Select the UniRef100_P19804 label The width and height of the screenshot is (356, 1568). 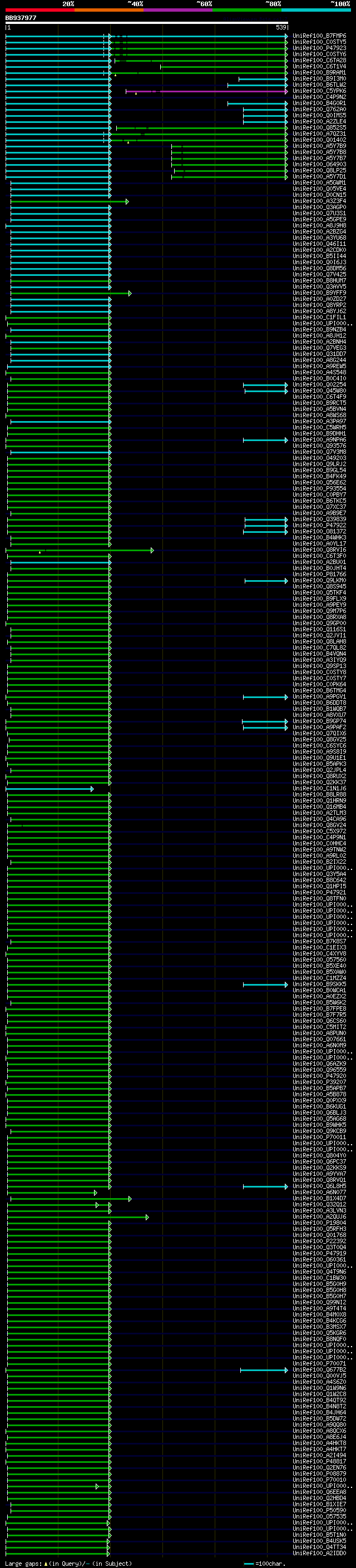319,1223
